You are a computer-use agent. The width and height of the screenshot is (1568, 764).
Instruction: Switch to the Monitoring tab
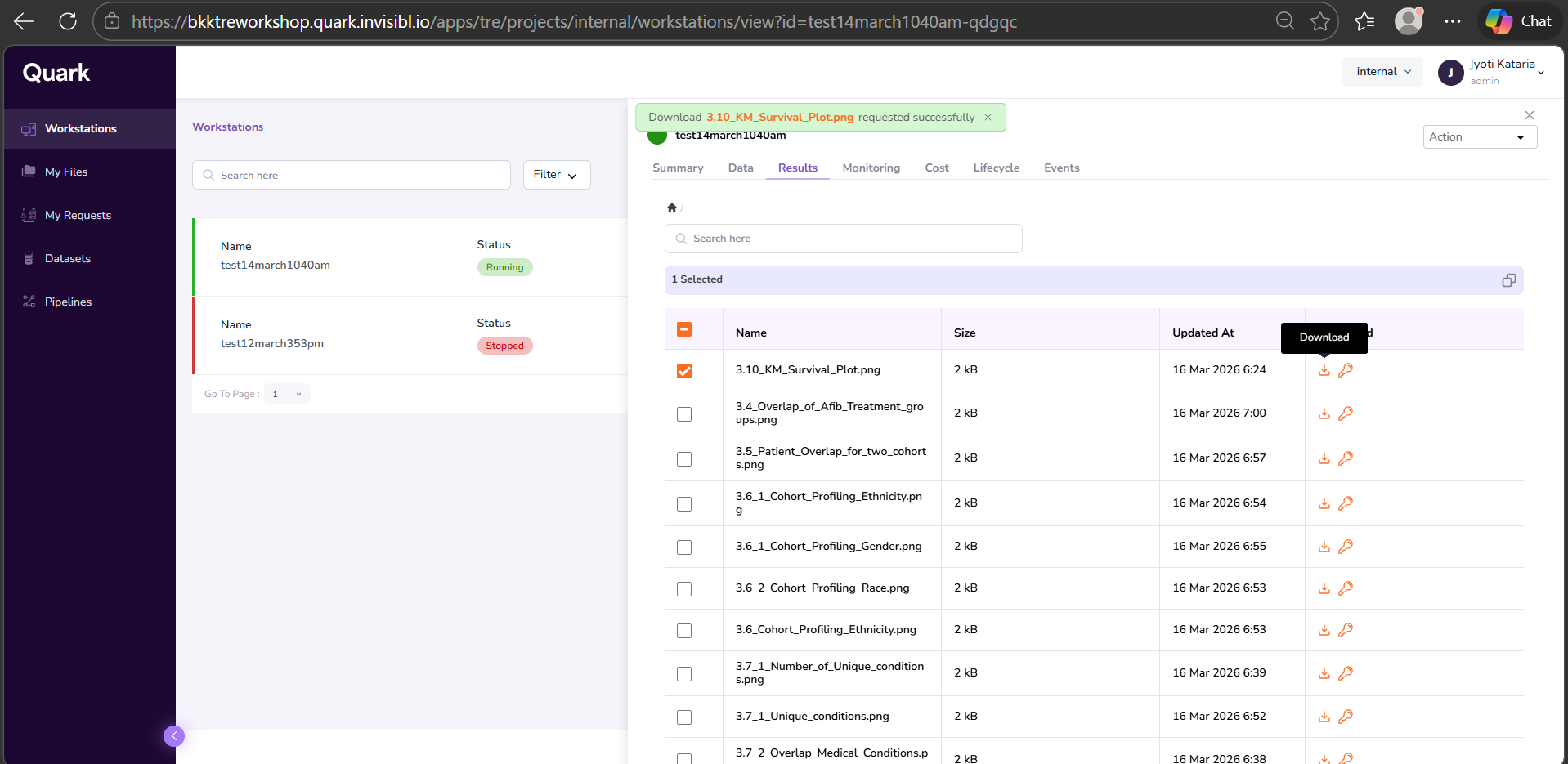tap(871, 168)
